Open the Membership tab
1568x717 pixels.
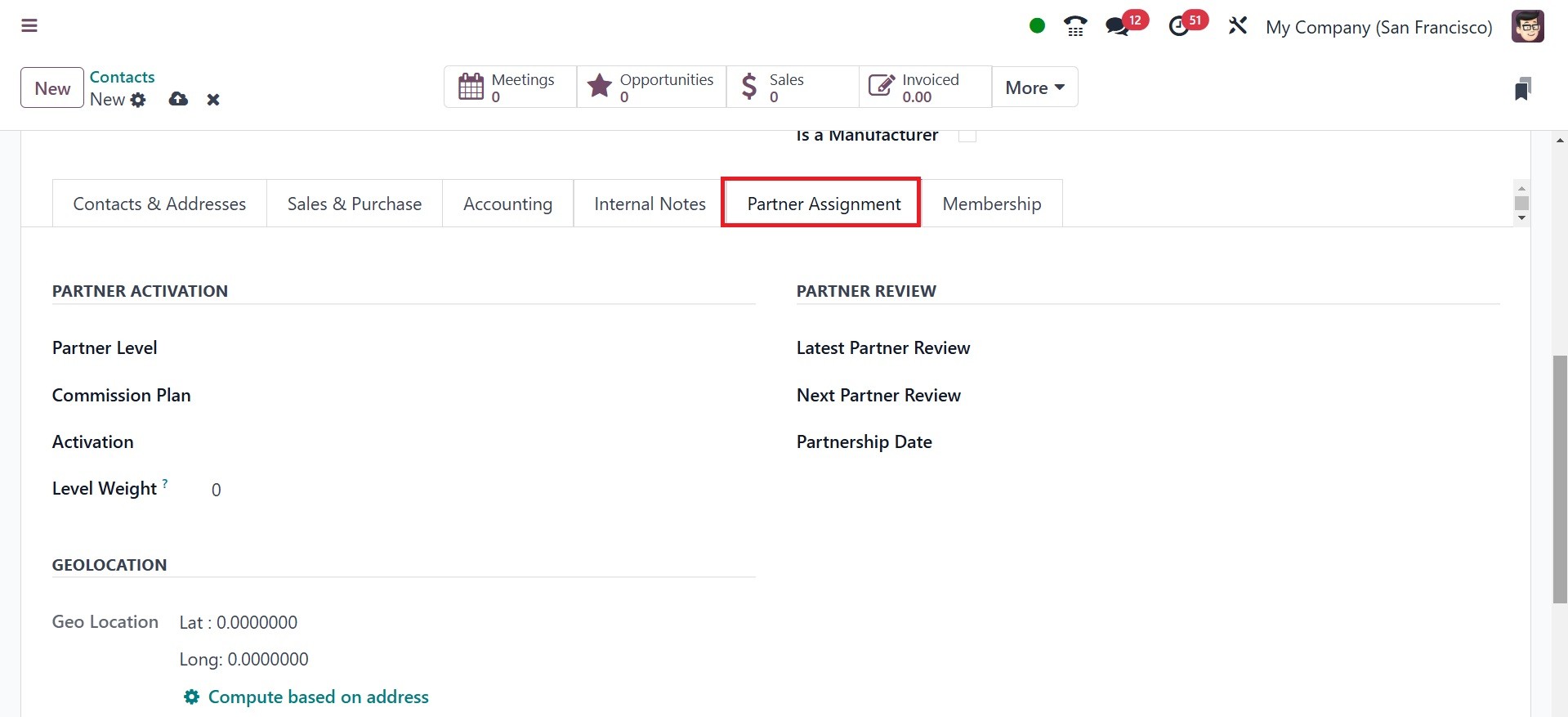991,204
